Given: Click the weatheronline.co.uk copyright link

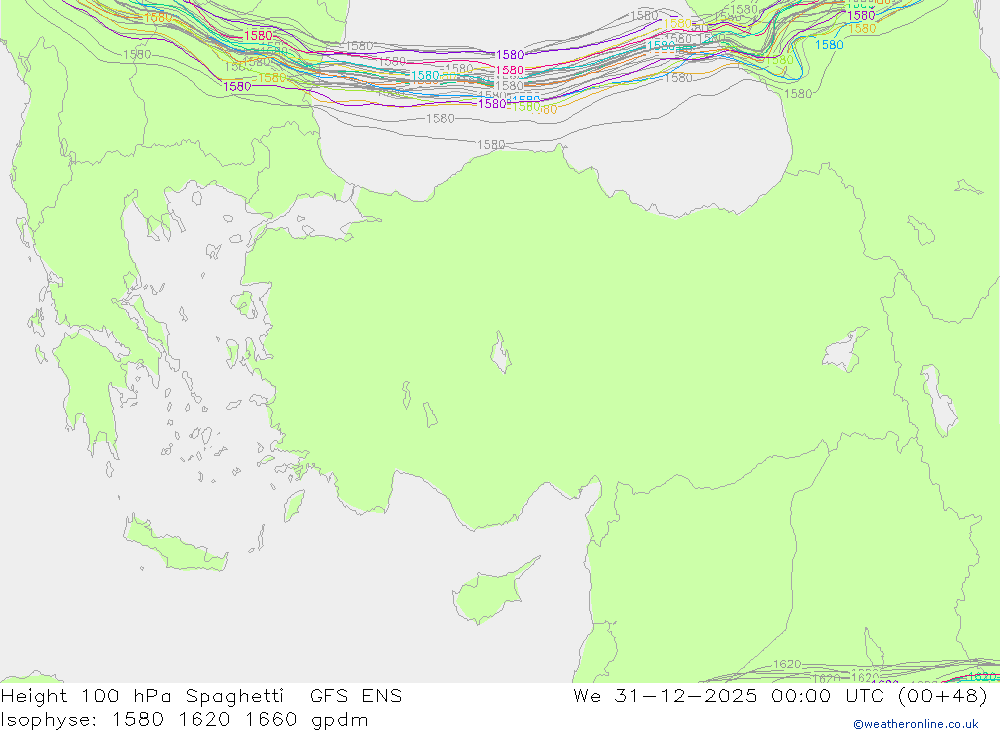Looking at the screenshot, I should [916, 724].
